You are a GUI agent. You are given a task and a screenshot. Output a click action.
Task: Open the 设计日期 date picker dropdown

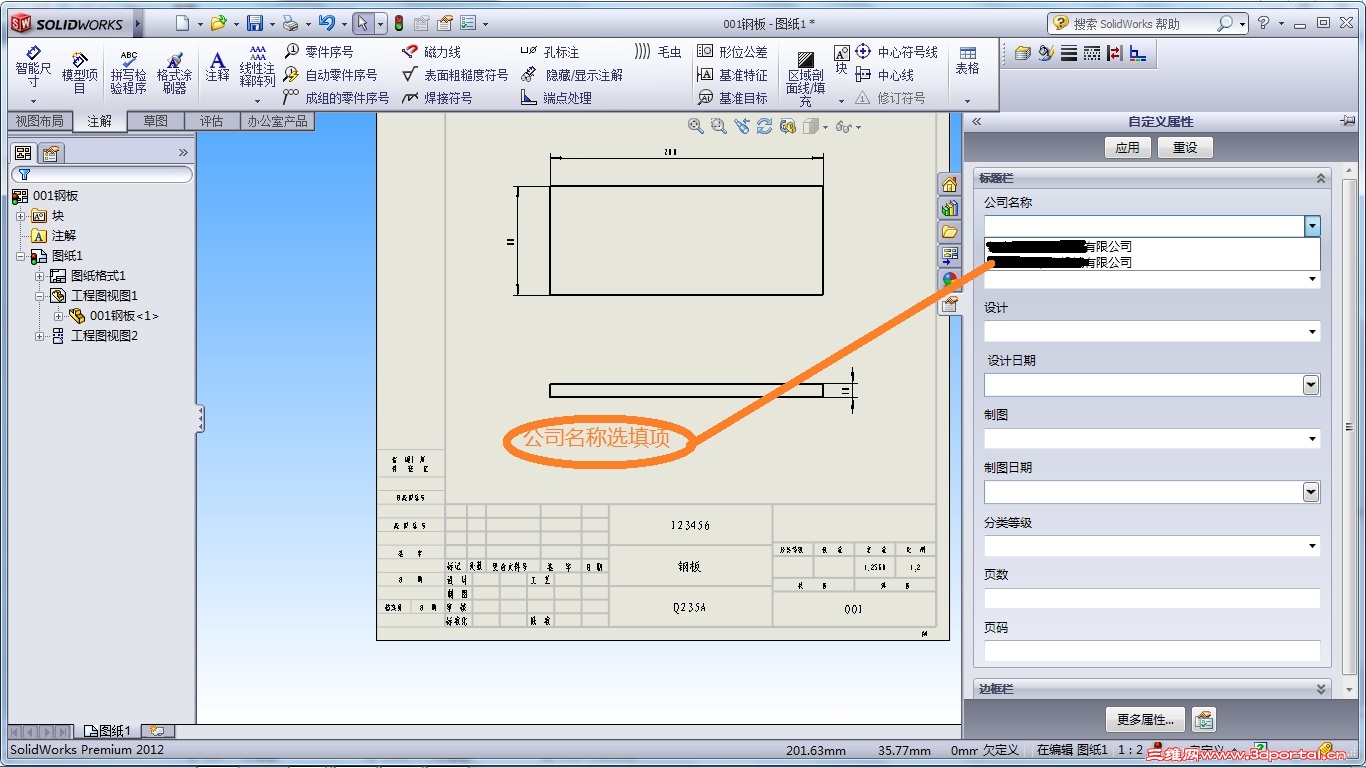(1312, 385)
